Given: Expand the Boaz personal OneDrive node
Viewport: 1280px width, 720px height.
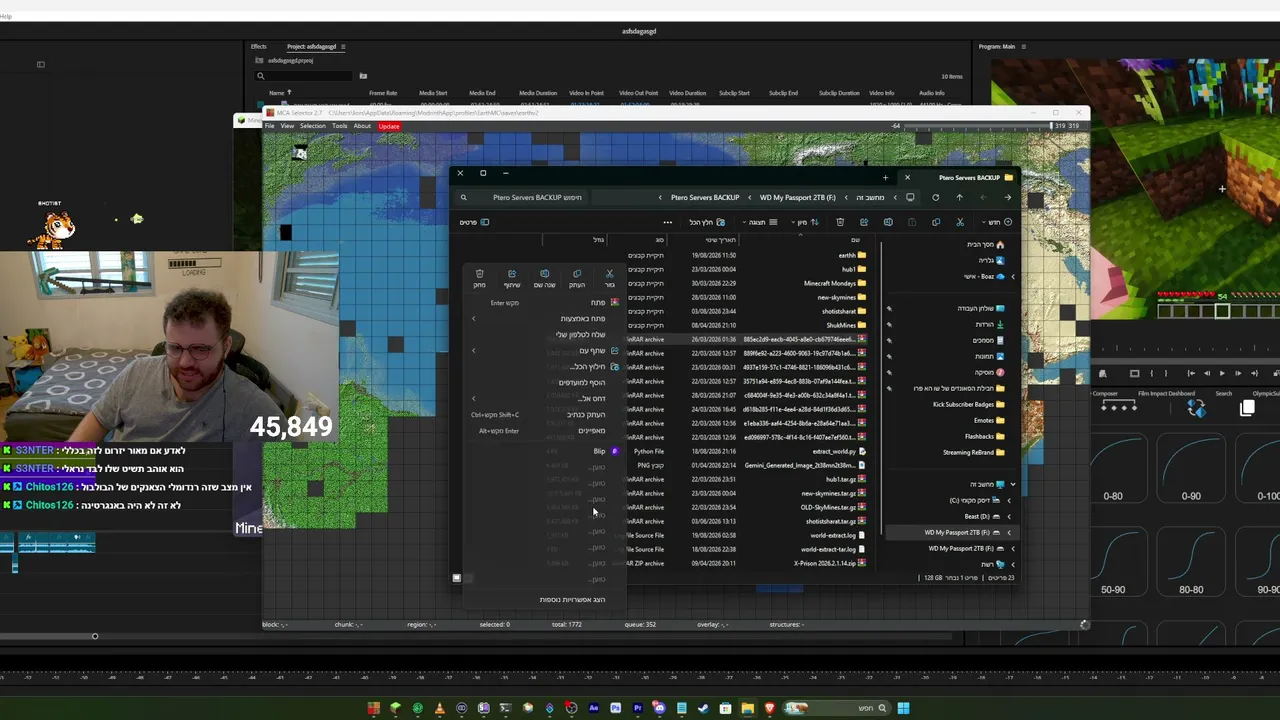Looking at the screenshot, I should point(1013,276).
